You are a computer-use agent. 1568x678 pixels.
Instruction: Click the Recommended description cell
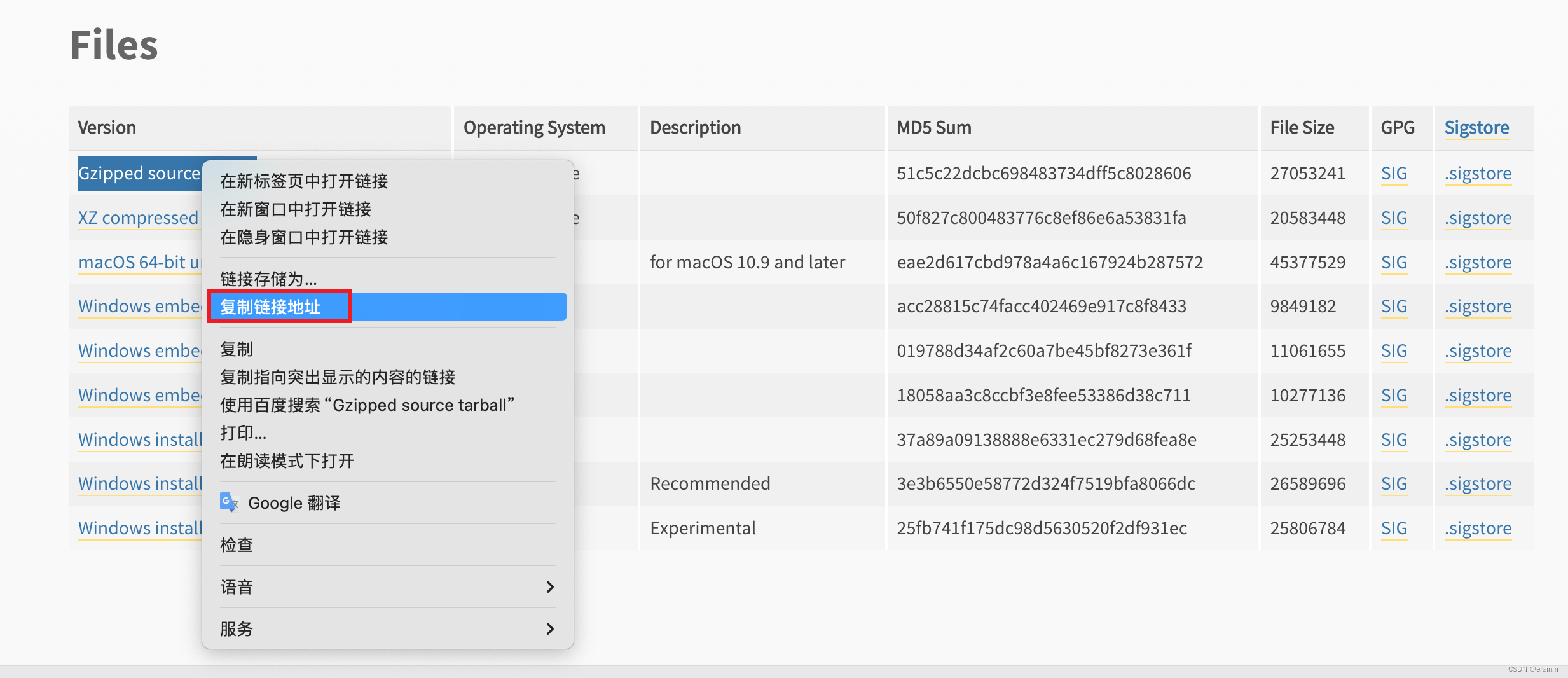pyautogui.click(x=710, y=483)
